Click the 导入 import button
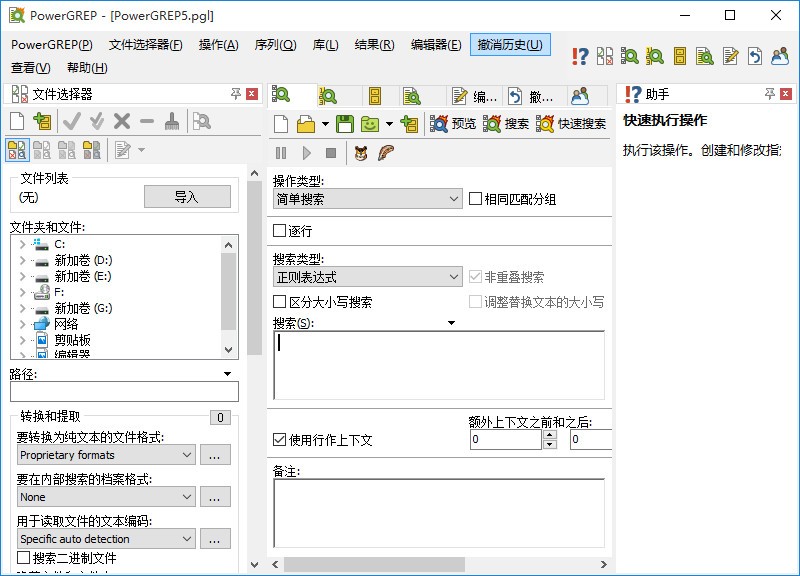 pos(187,197)
